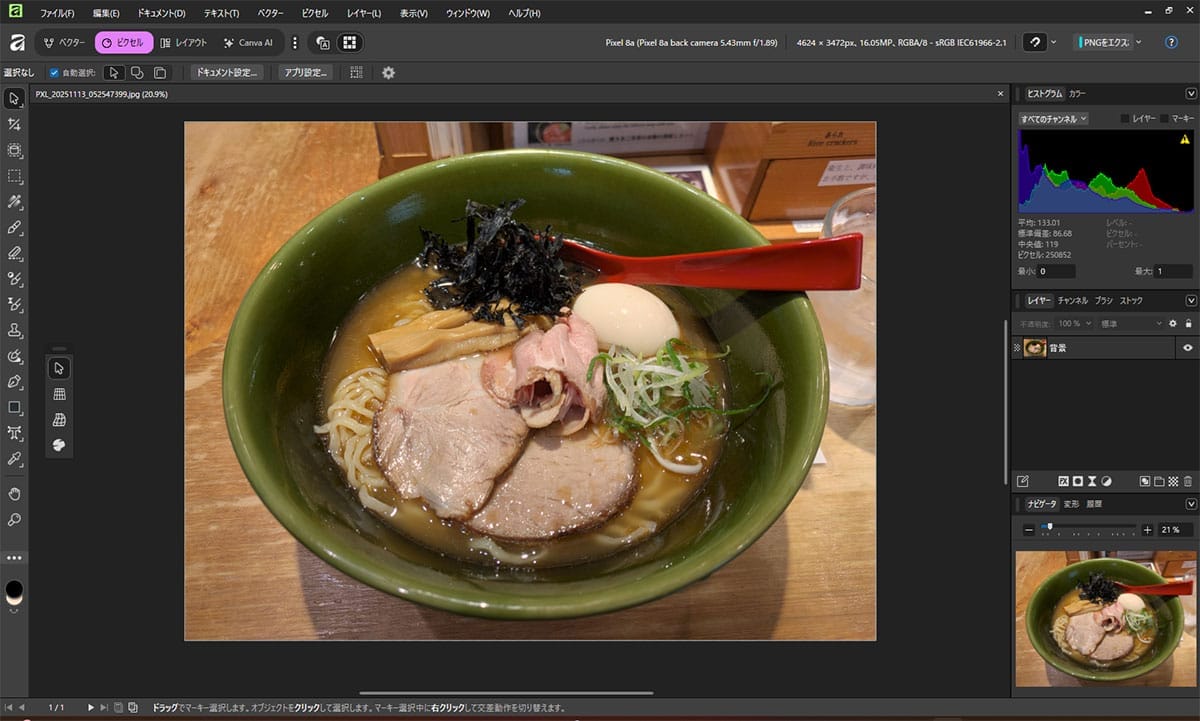The image size is (1200, 721).
Task: Lock the layer with the padlock icon
Action: pos(1188,323)
